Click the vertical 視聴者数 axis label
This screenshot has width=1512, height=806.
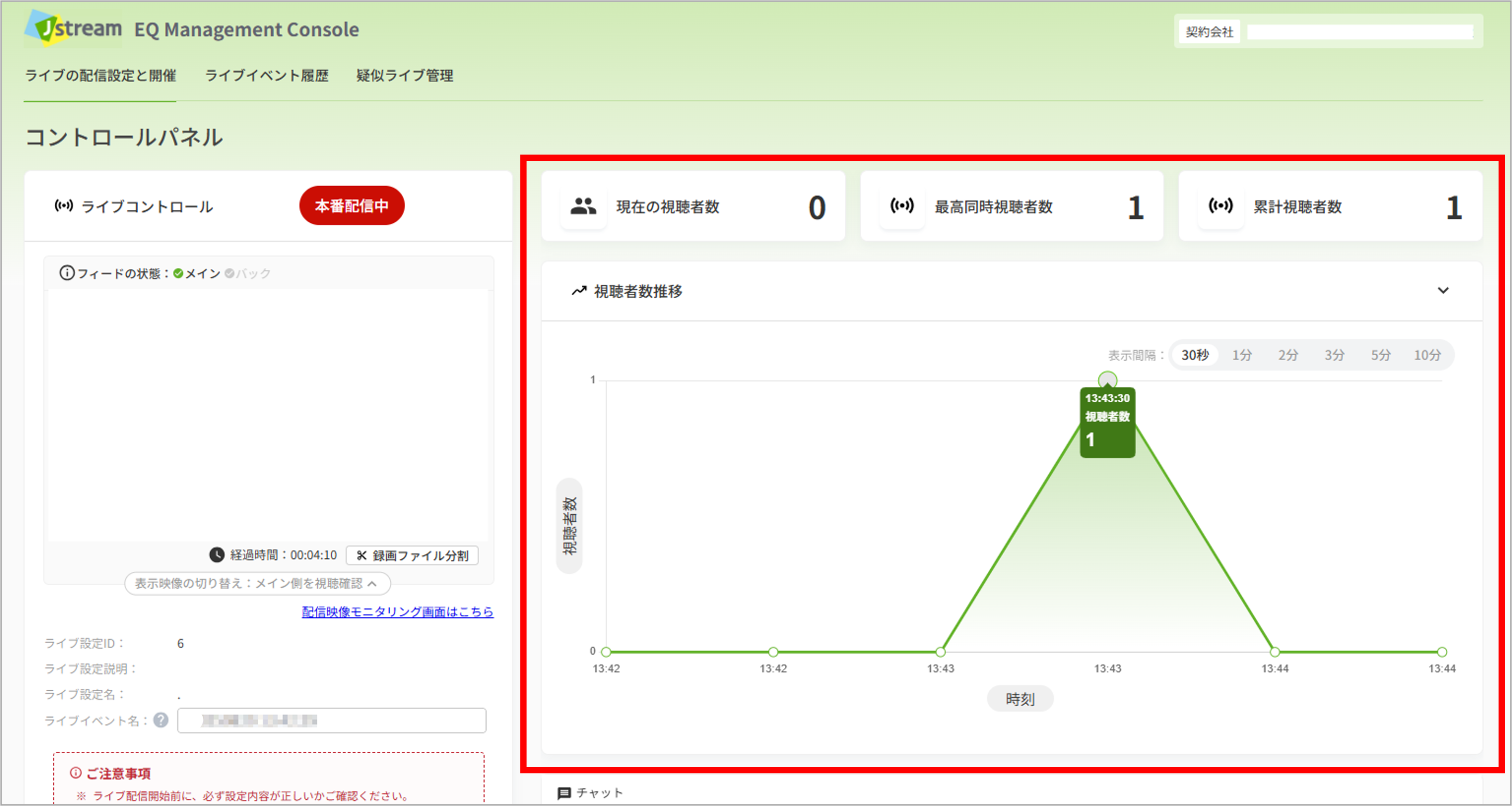pos(569,525)
